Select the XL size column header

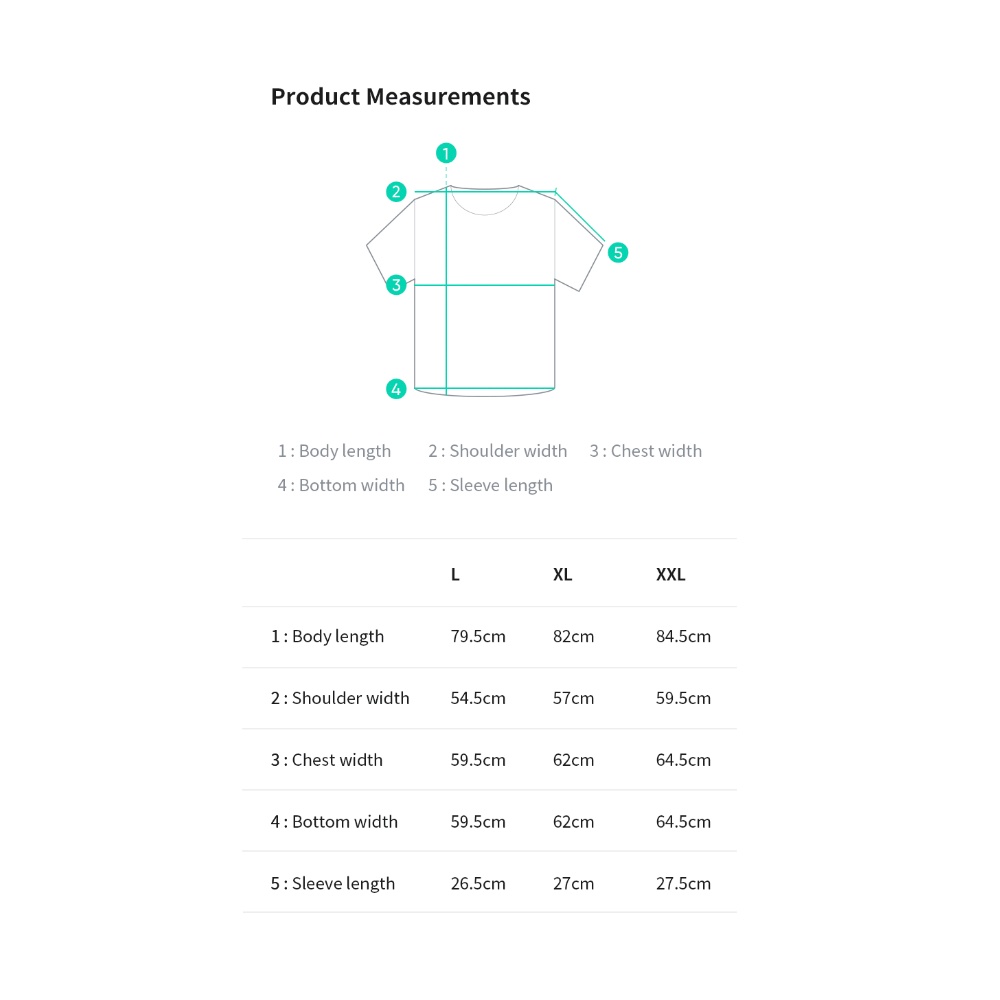point(562,575)
